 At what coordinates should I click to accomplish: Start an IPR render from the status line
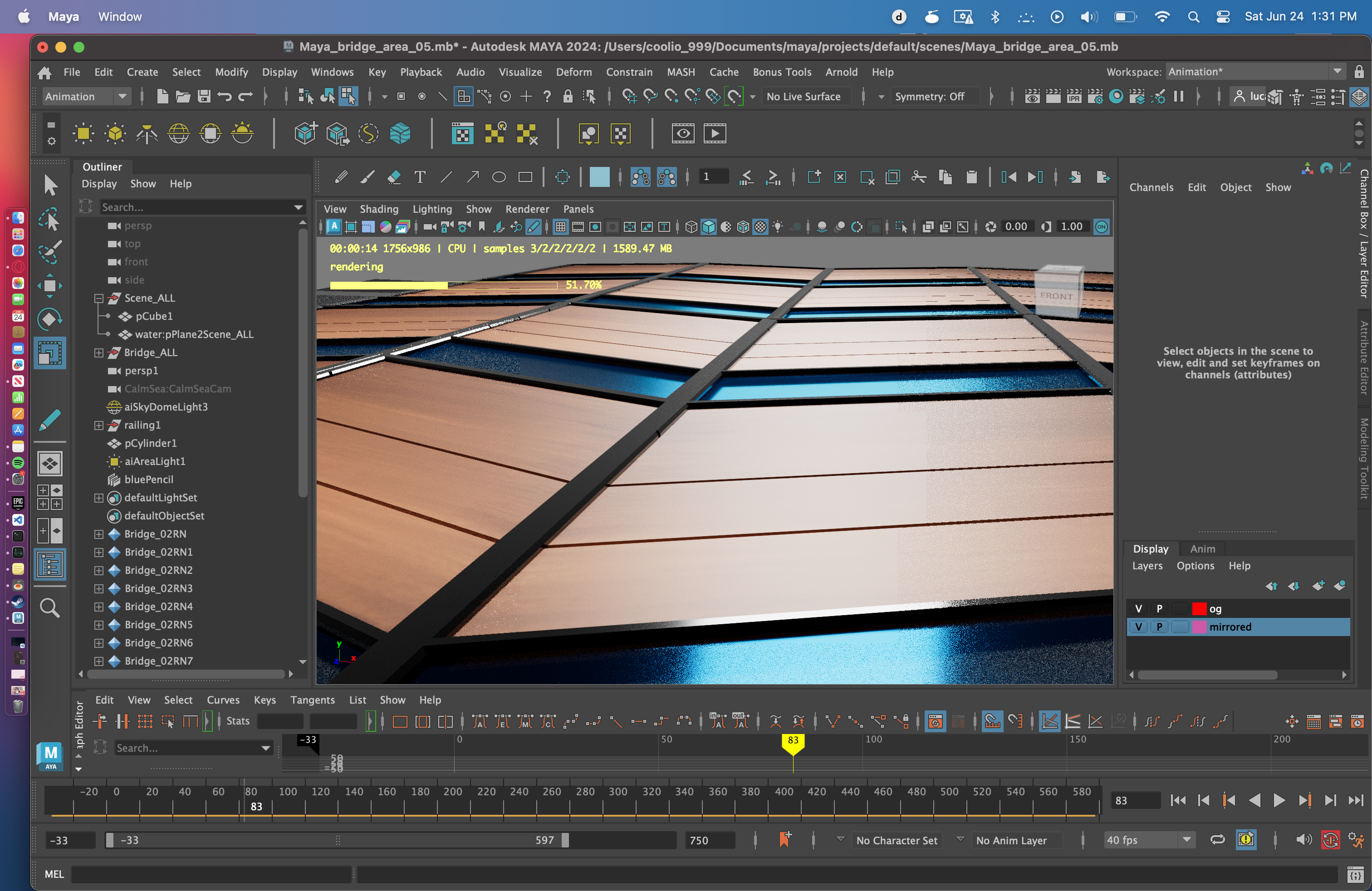[1074, 96]
